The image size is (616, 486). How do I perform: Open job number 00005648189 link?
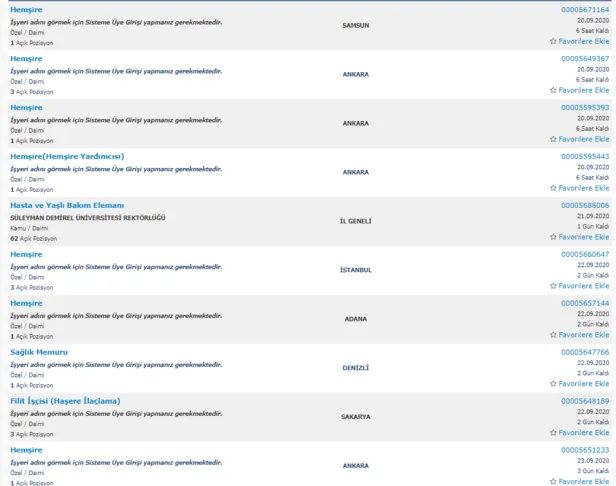click(584, 401)
